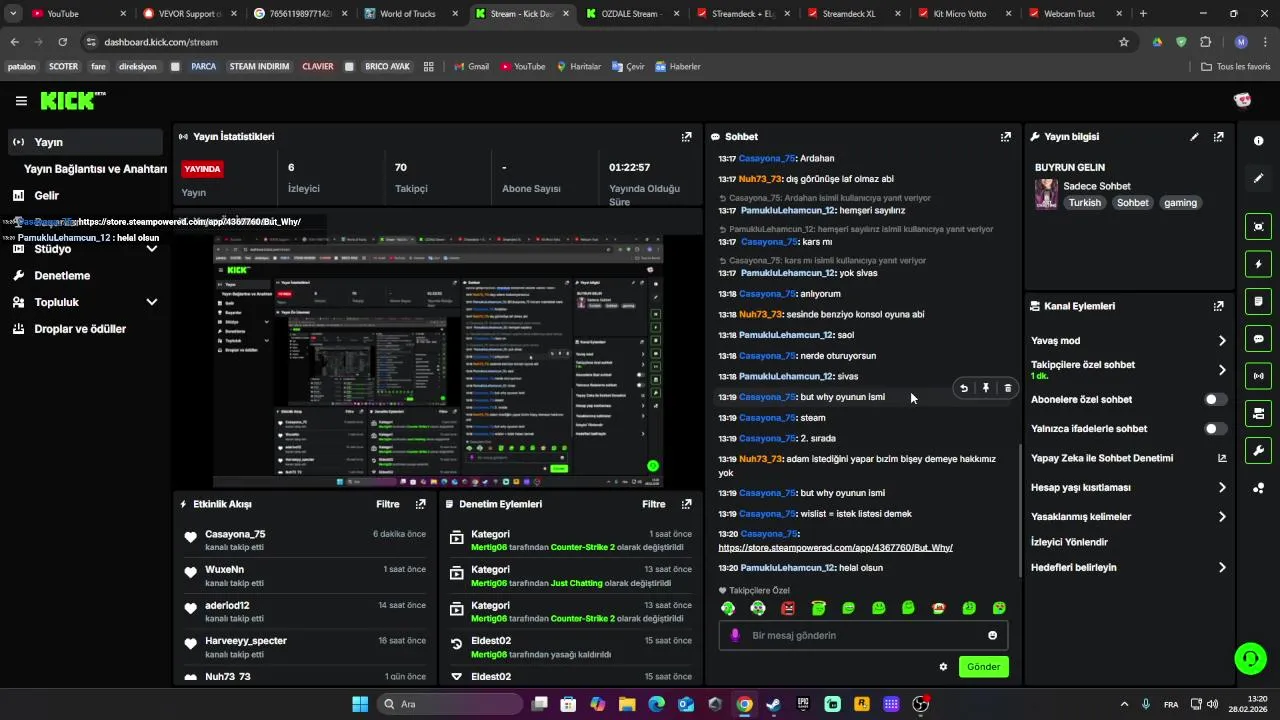Open the profile avatar menu

point(1242,100)
